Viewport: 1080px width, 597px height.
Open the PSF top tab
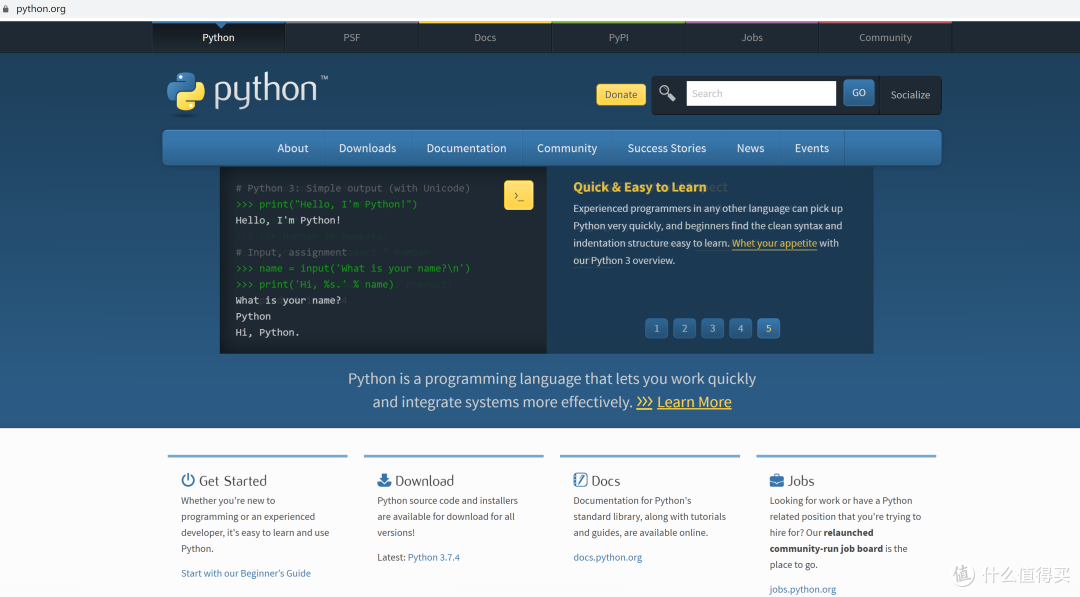(351, 37)
